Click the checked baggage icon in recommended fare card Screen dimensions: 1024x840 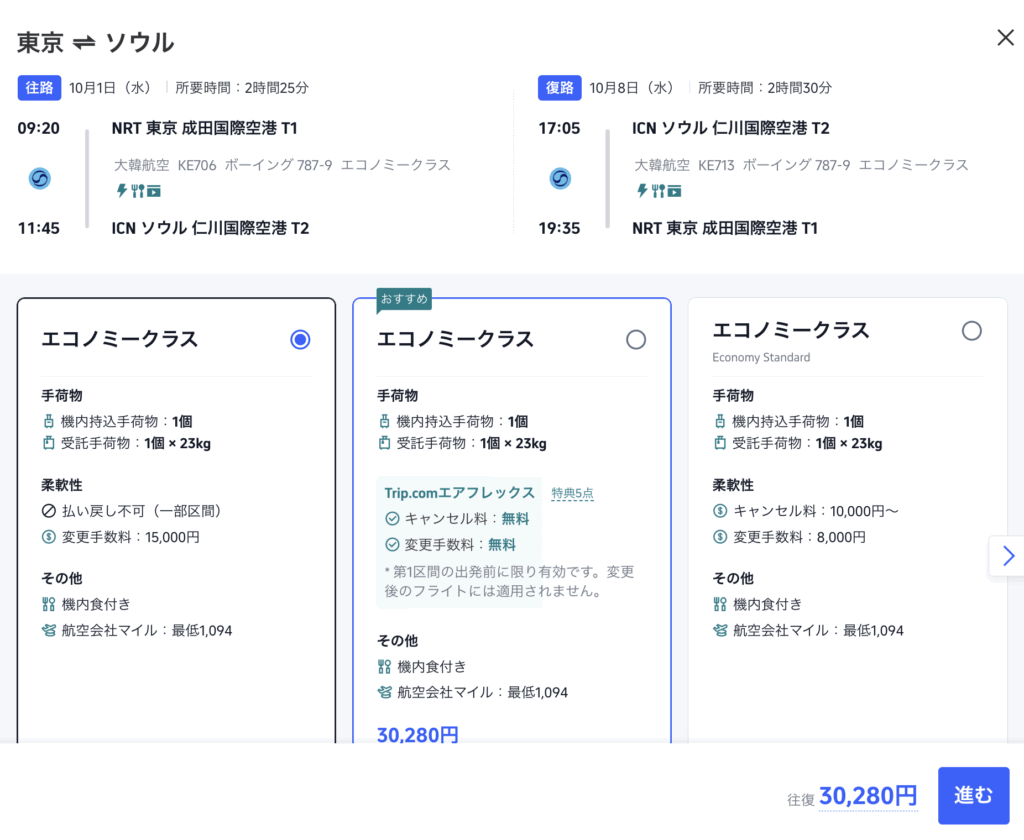pos(384,444)
